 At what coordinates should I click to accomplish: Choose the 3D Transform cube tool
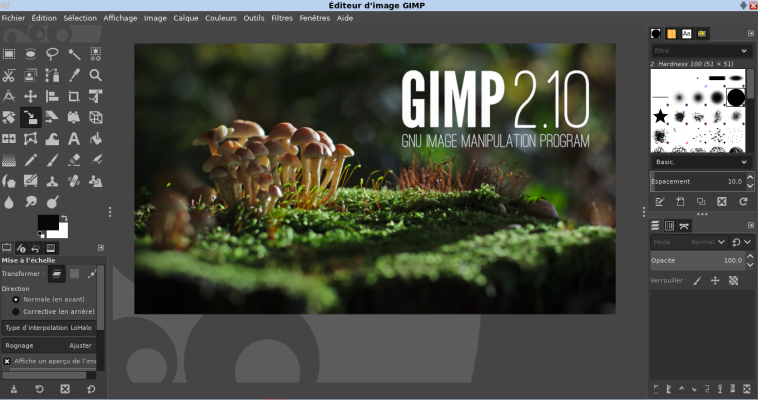point(96,118)
